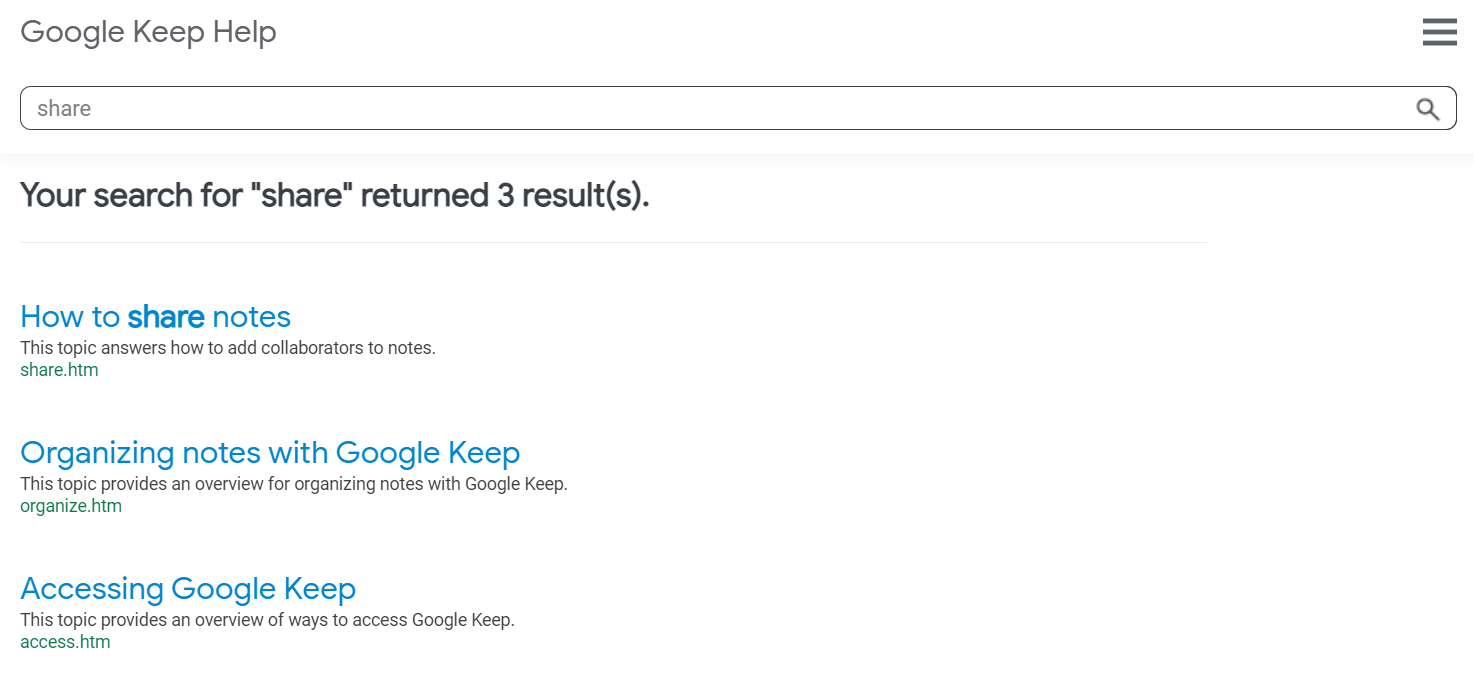Open the "How to share notes" result
Screen dimensions: 1474x676
(155, 317)
